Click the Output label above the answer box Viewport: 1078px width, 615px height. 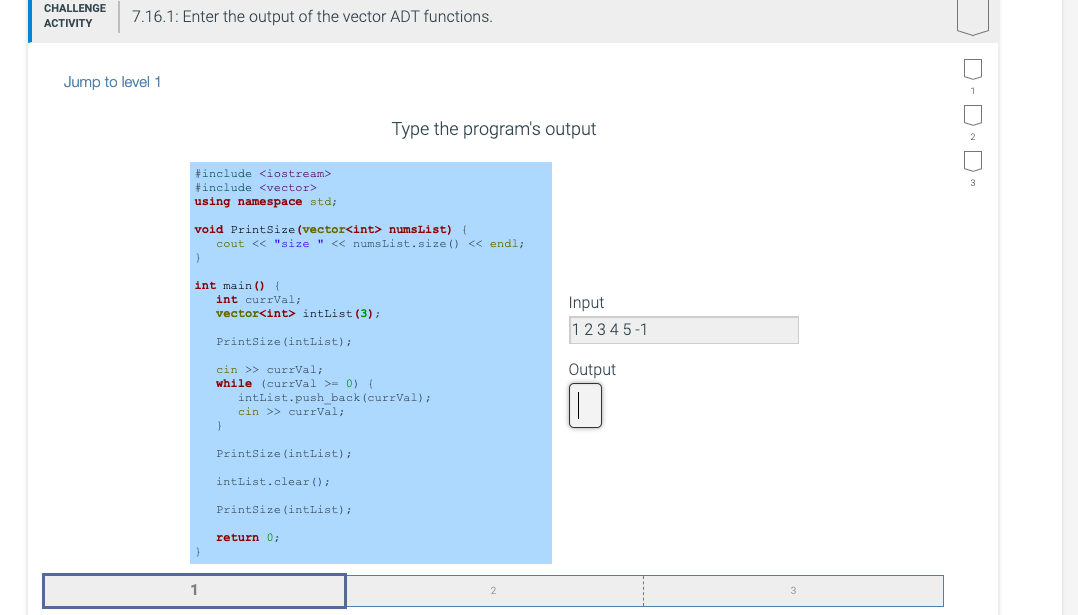[591, 369]
